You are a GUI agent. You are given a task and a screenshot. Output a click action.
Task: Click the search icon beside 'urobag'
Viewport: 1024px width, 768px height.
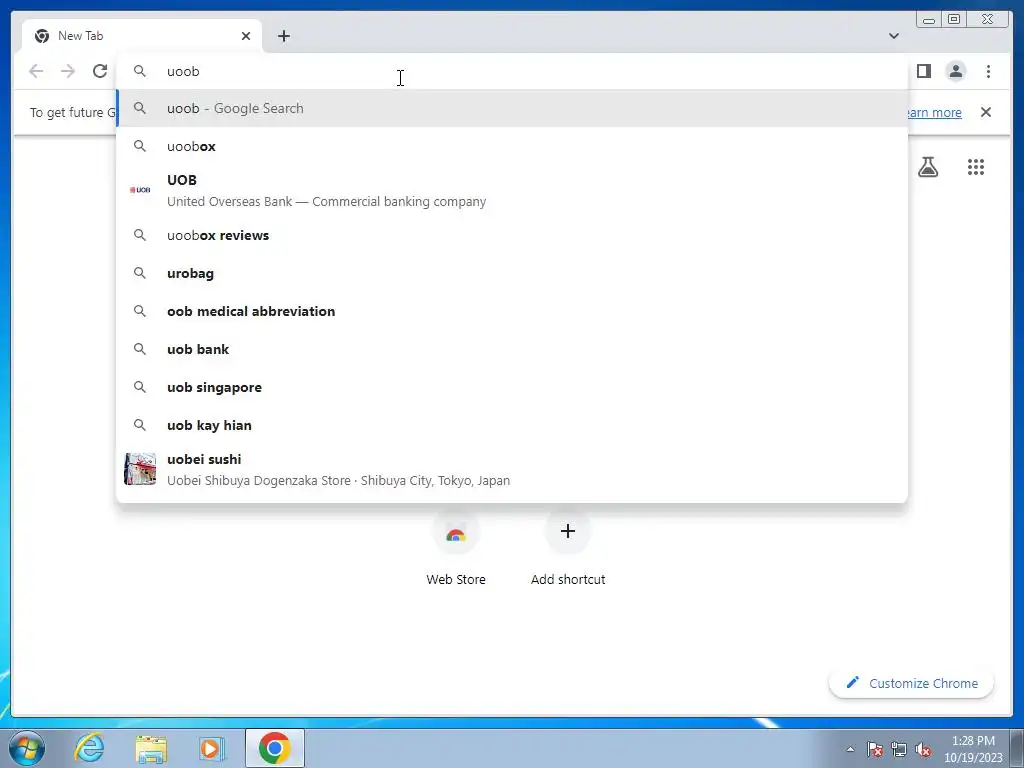click(140, 273)
